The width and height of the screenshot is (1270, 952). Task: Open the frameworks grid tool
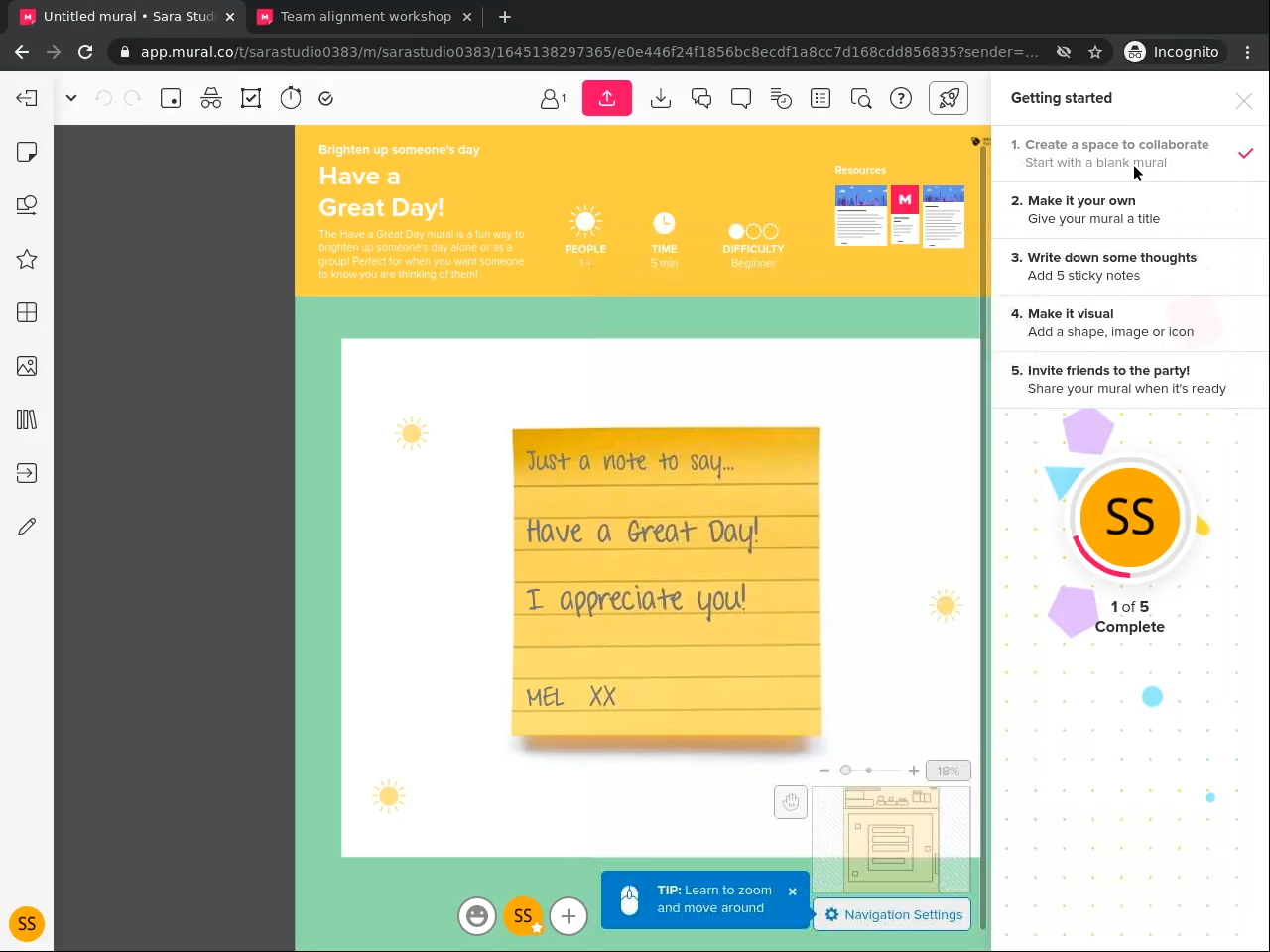pos(27,312)
